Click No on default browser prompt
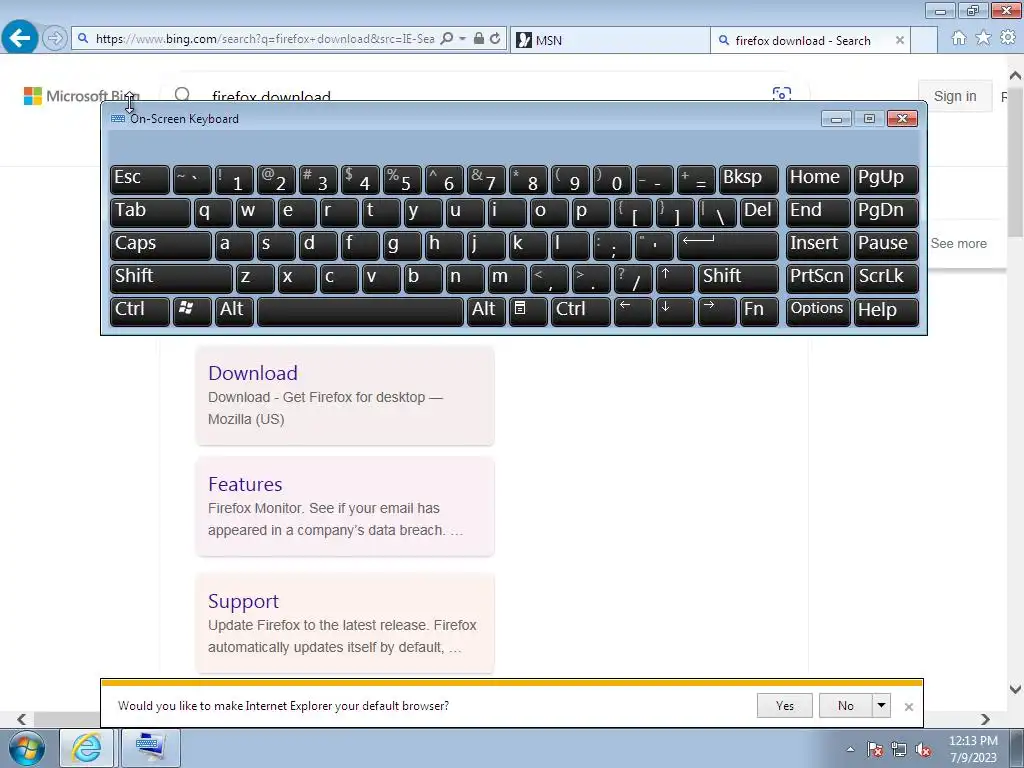This screenshot has height=768, width=1024. pos(845,706)
